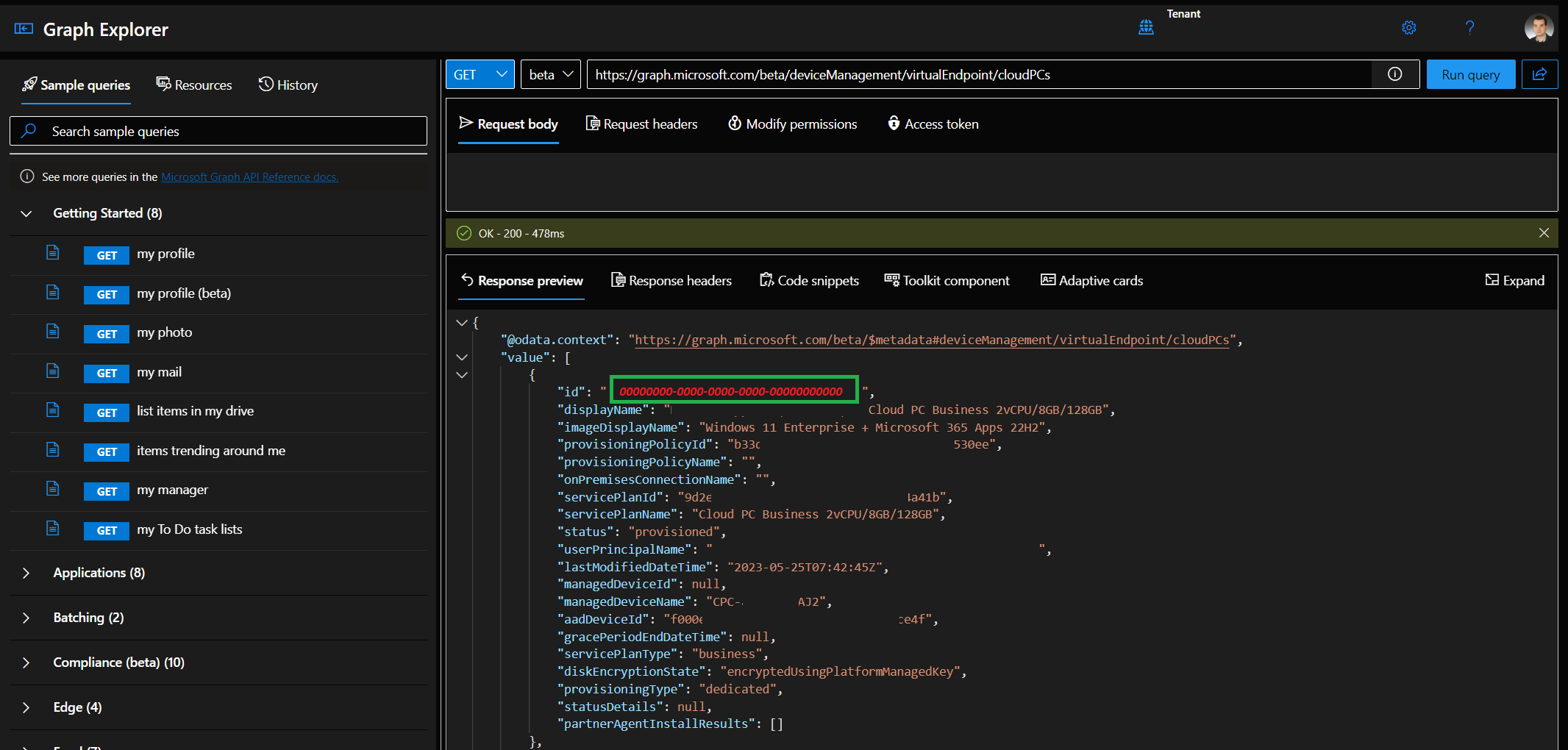This screenshot has width=1568, height=750.
Task: Click the document icon beside my photo
Action: [53, 332]
